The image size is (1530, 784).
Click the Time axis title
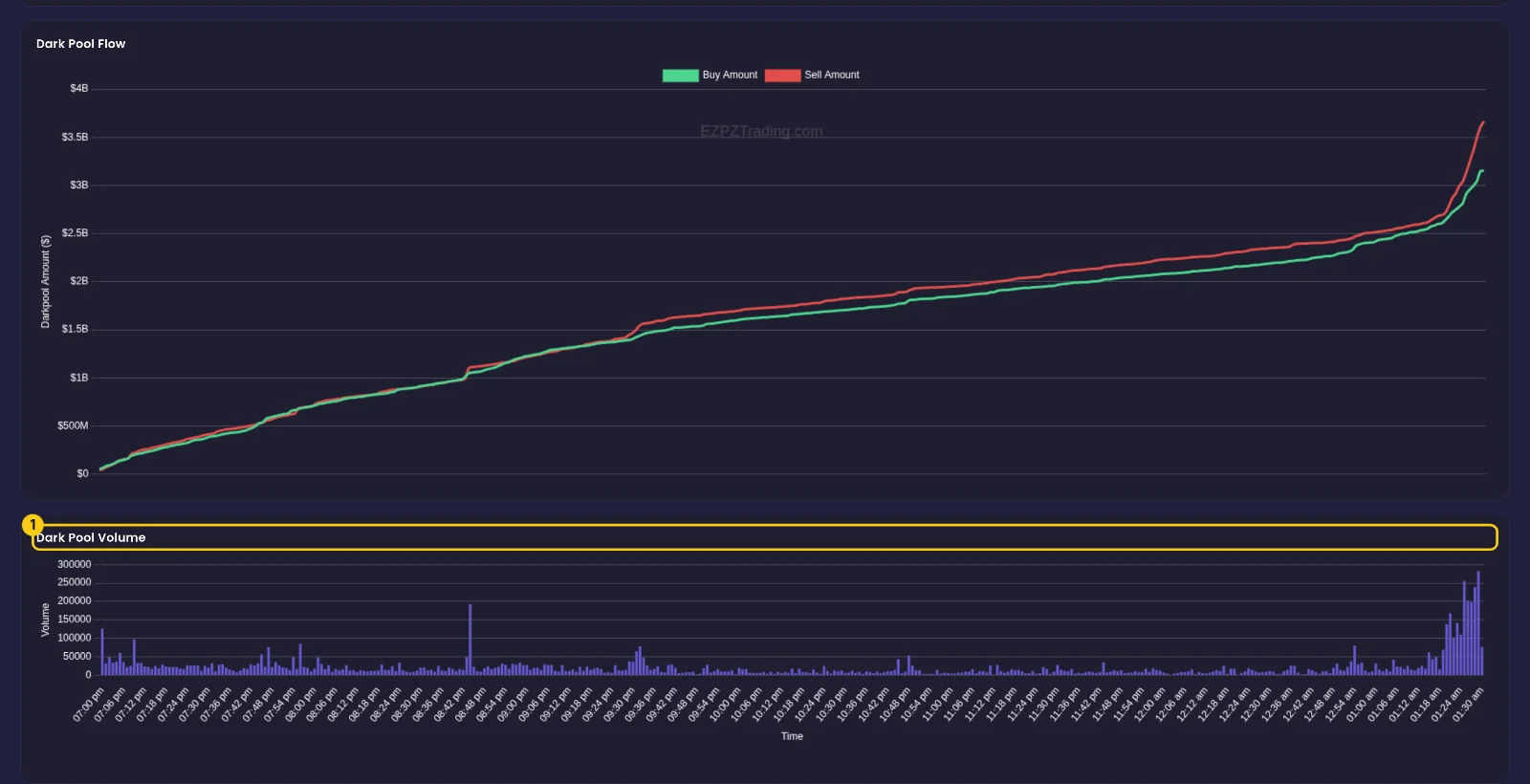tap(792, 736)
